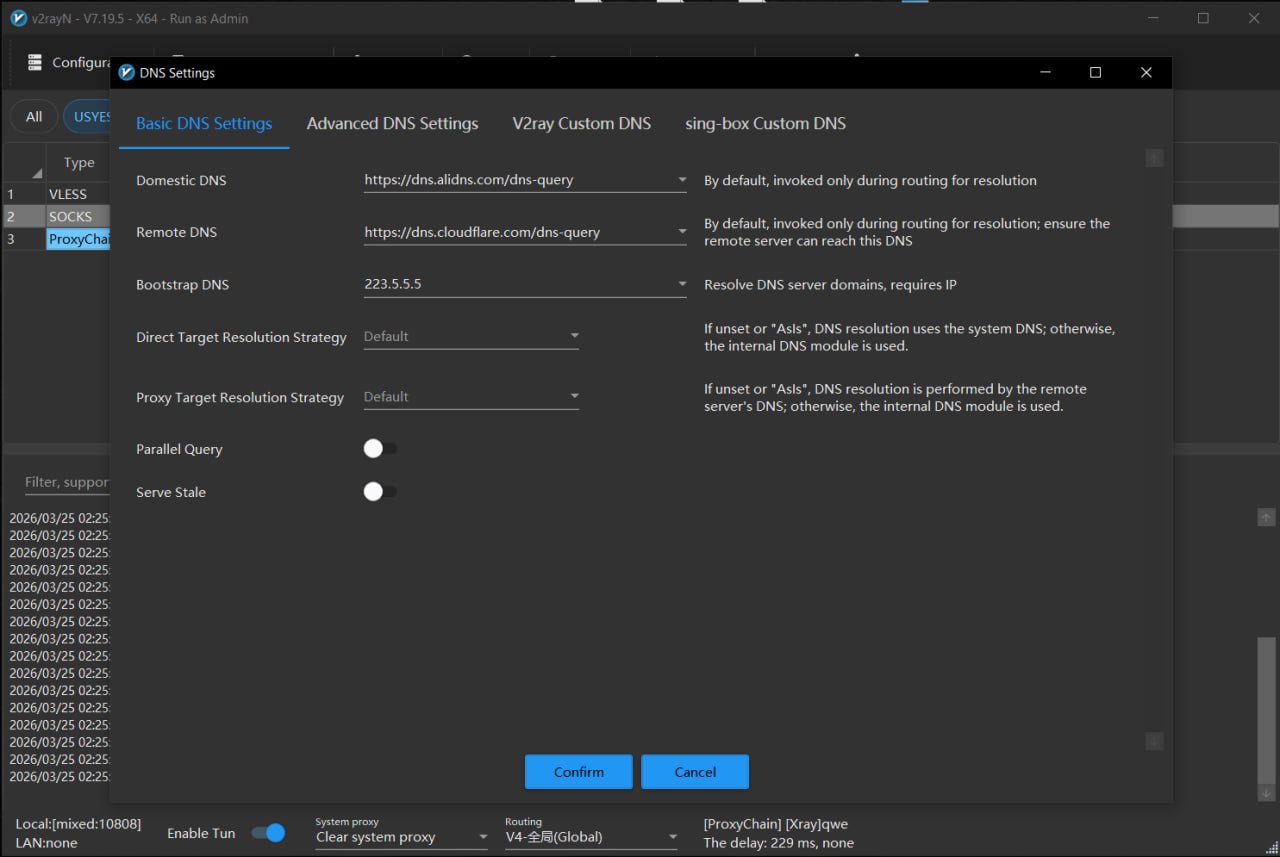
Task: Disable the Enable Tun toggle
Action: pyautogui.click(x=268, y=833)
